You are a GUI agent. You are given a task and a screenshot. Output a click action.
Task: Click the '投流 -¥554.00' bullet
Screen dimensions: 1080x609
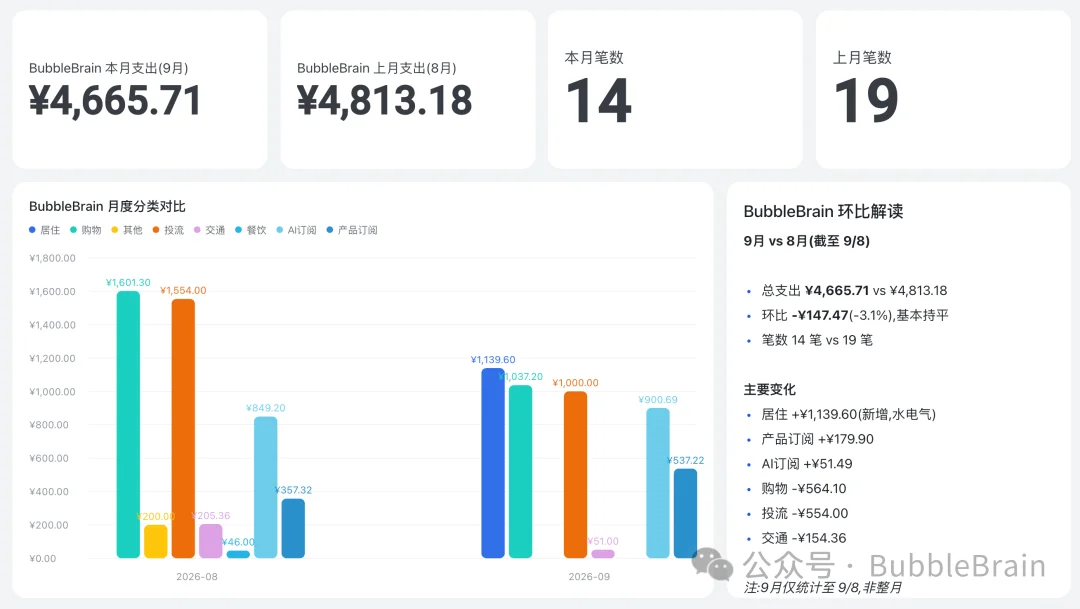pyautogui.click(x=804, y=514)
